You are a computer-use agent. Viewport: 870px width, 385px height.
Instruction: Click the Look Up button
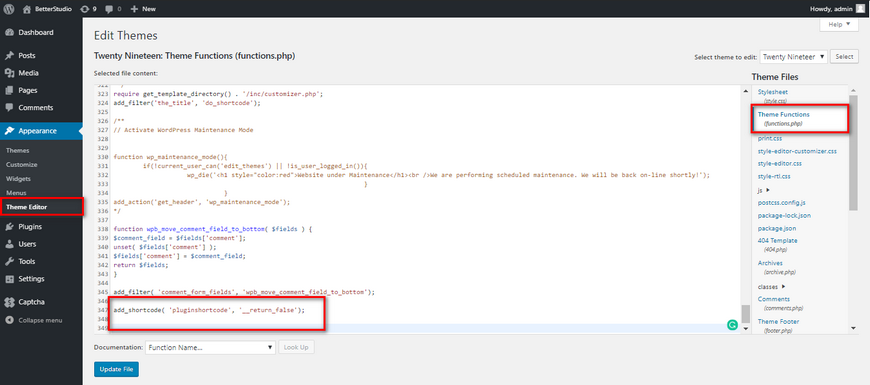pyautogui.click(x=296, y=347)
